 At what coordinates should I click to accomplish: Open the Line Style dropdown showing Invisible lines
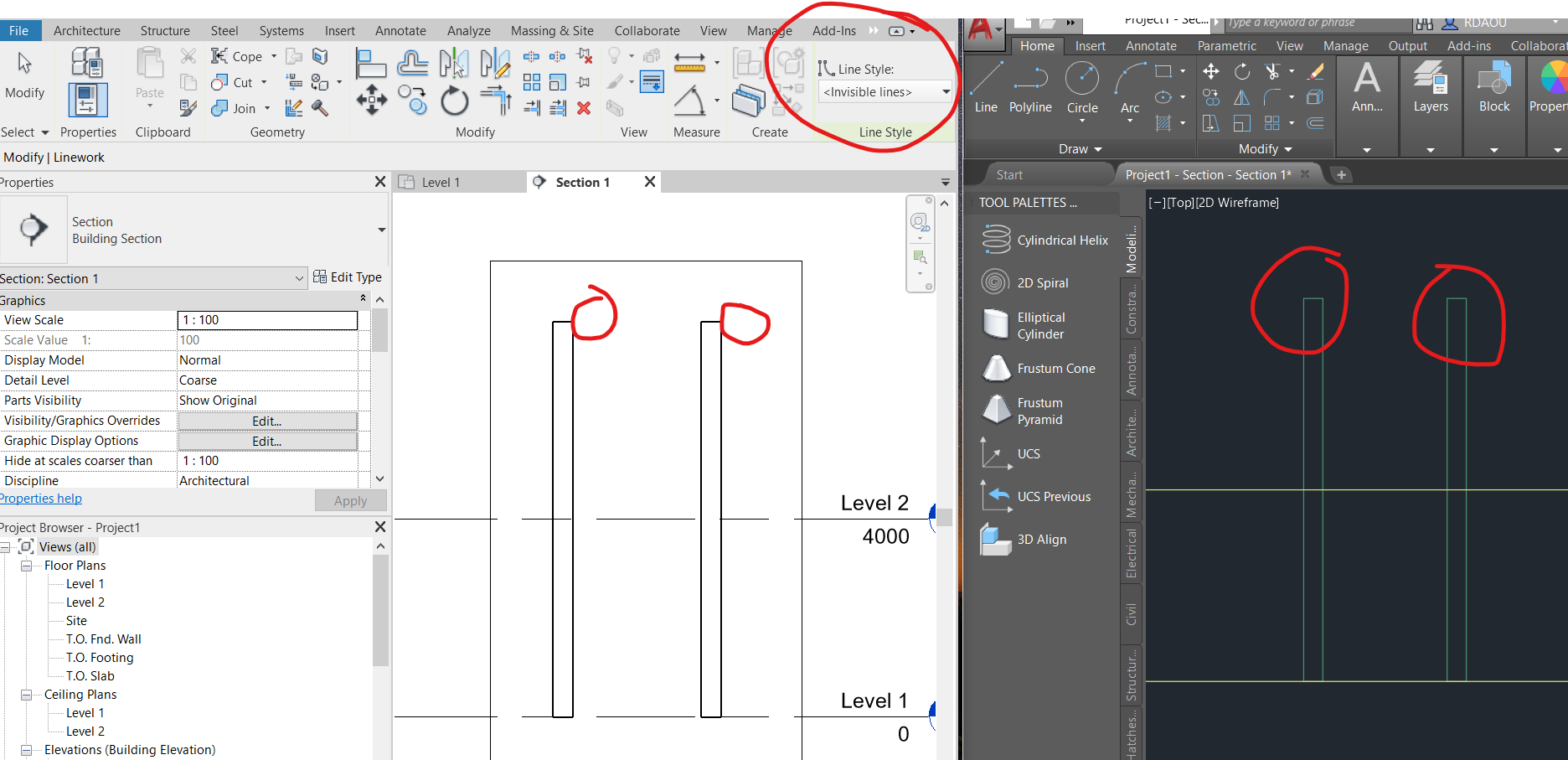(885, 92)
